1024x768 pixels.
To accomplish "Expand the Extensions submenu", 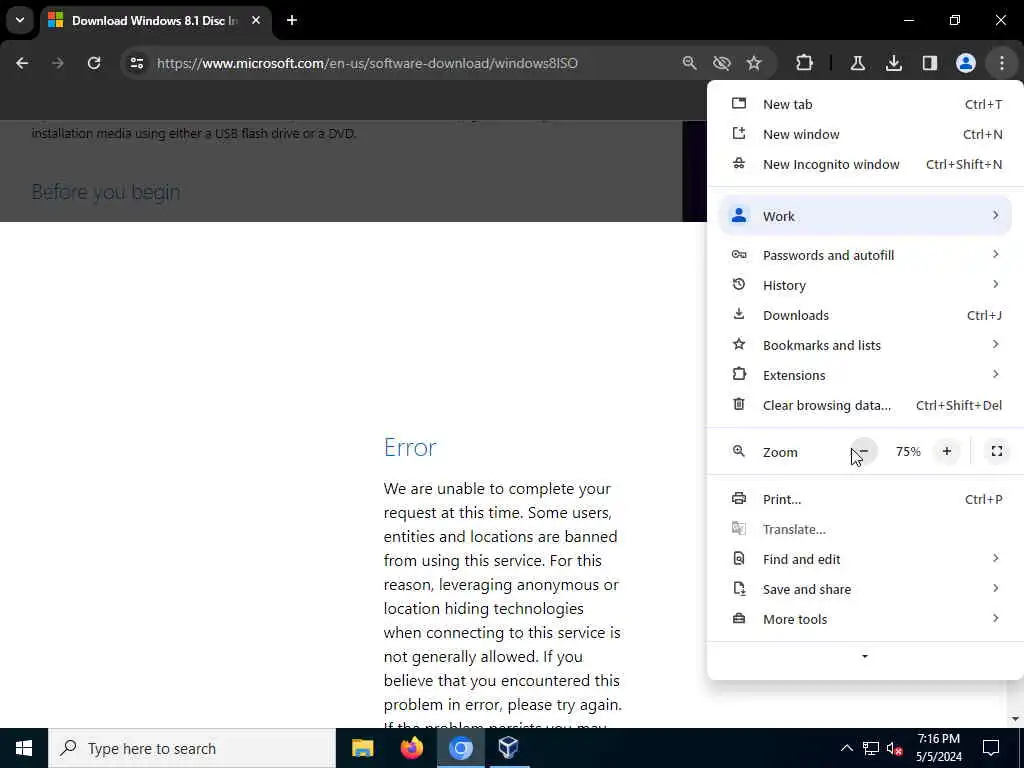I will point(865,375).
